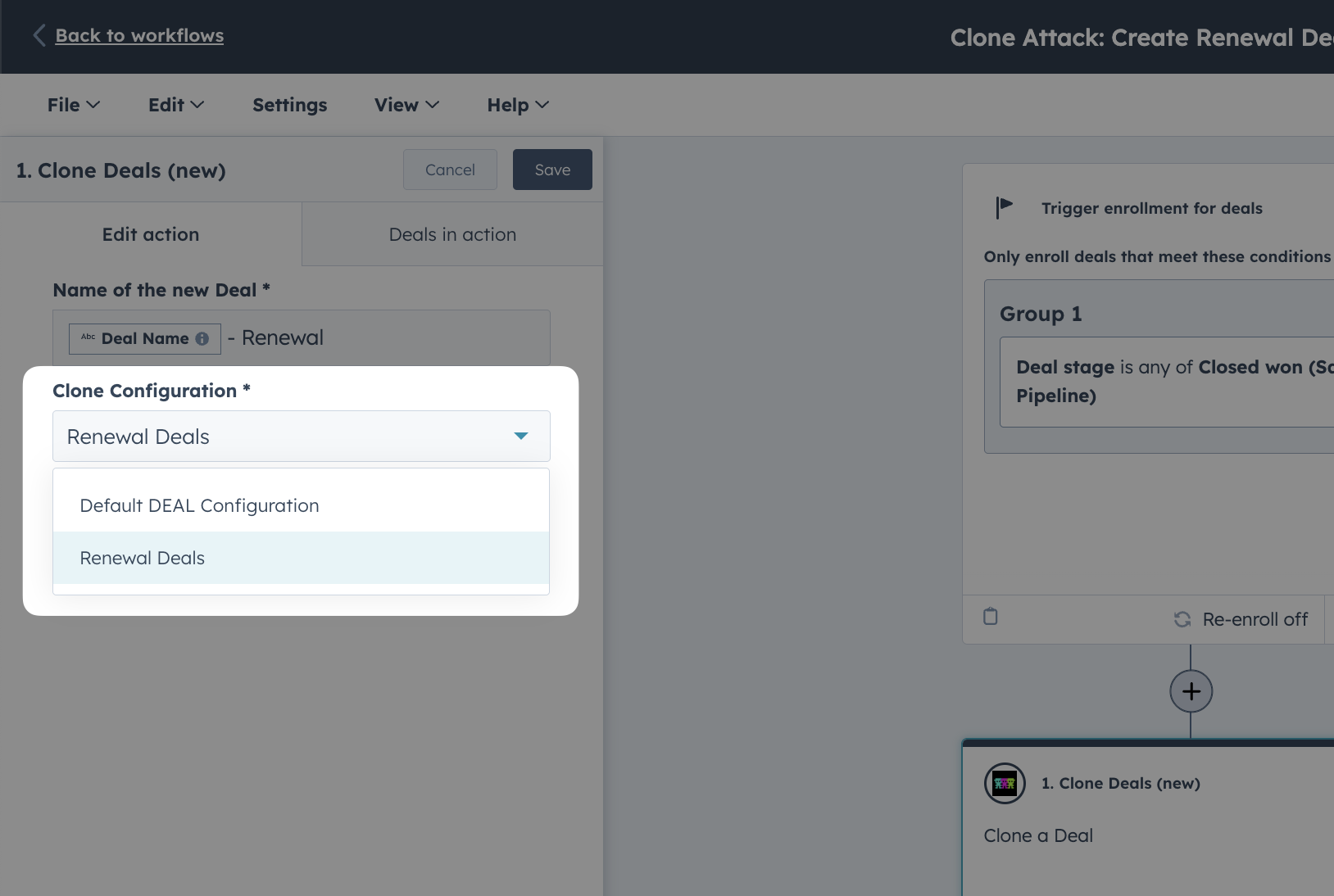Switch to the Deals in action tab
This screenshot has height=896, width=1334.
(451, 234)
